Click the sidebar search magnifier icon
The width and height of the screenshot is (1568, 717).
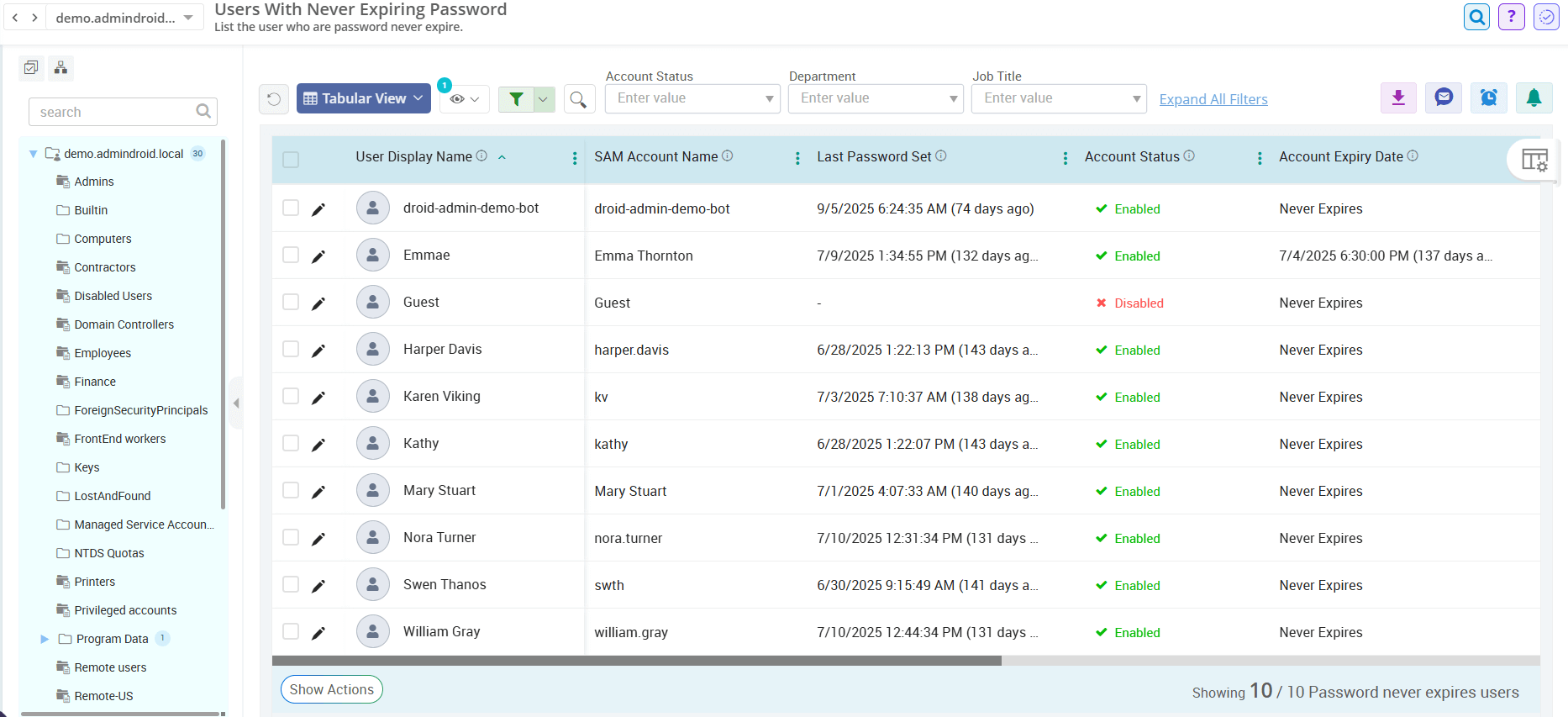point(203,111)
